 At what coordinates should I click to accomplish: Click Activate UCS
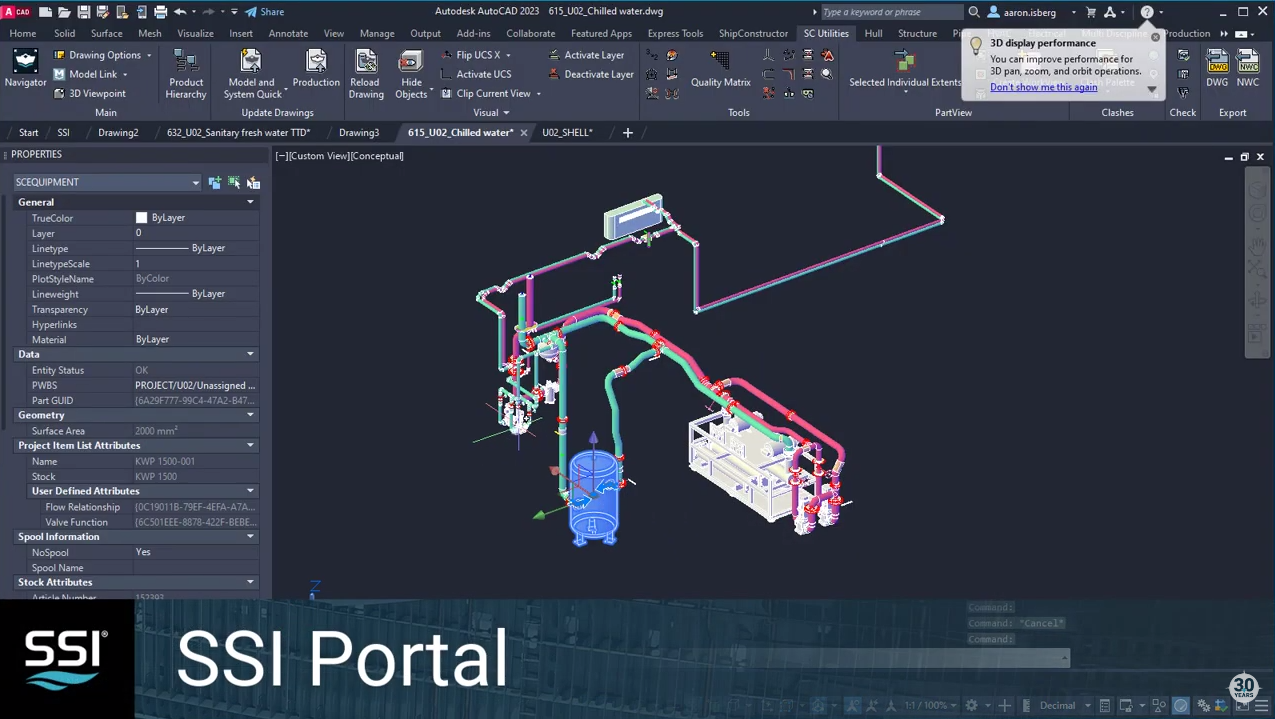pyautogui.click(x=476, y=74)
